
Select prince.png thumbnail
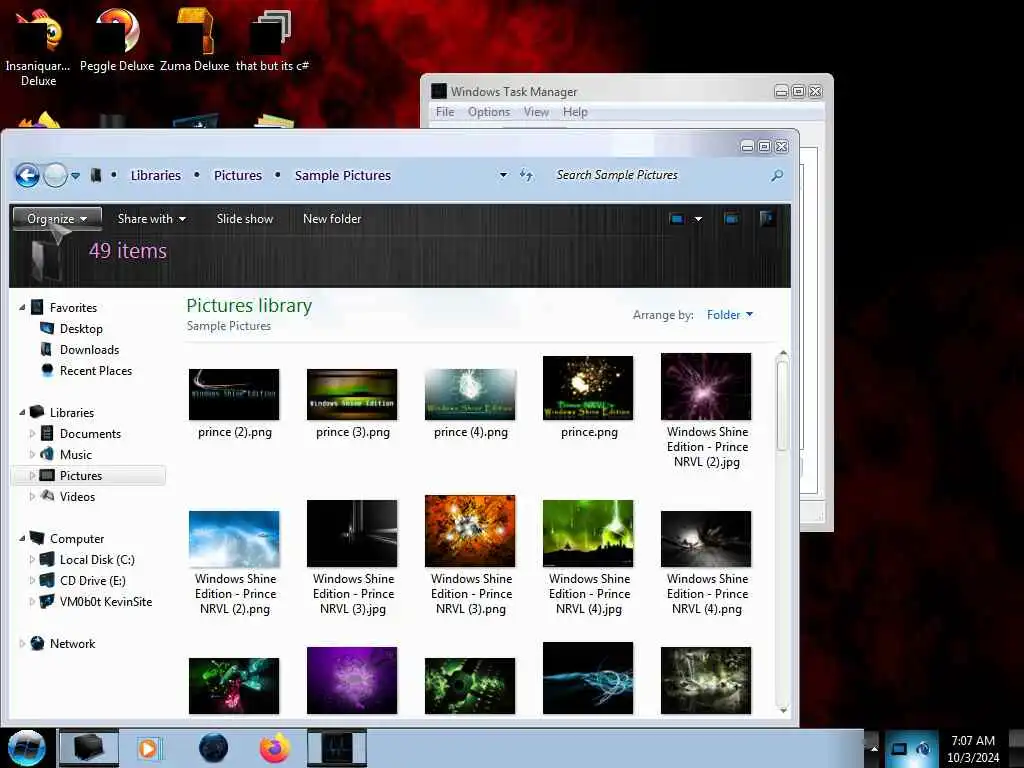(x=588, y=387)
